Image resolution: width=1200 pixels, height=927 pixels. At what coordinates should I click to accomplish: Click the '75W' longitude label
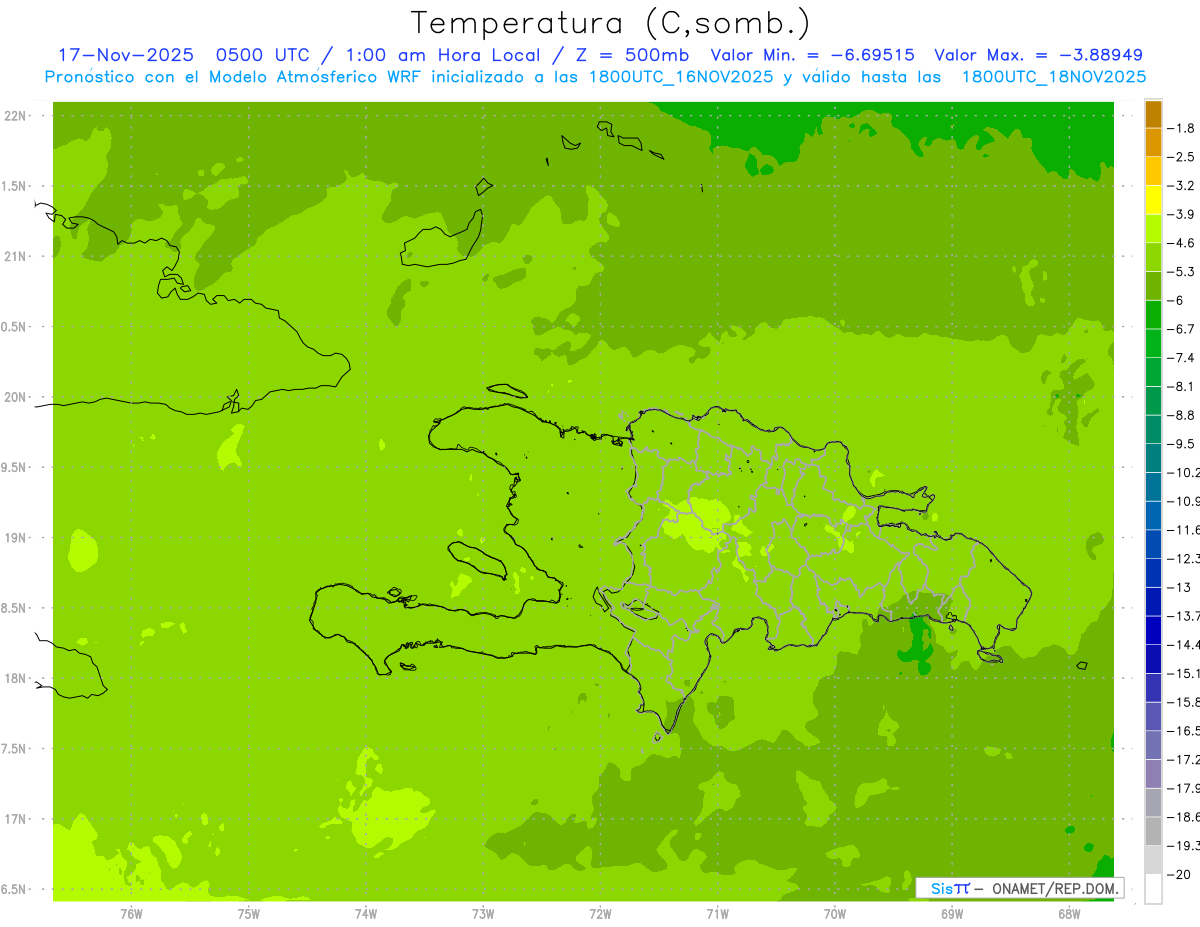pyautogui.click(x=249, y=914)
